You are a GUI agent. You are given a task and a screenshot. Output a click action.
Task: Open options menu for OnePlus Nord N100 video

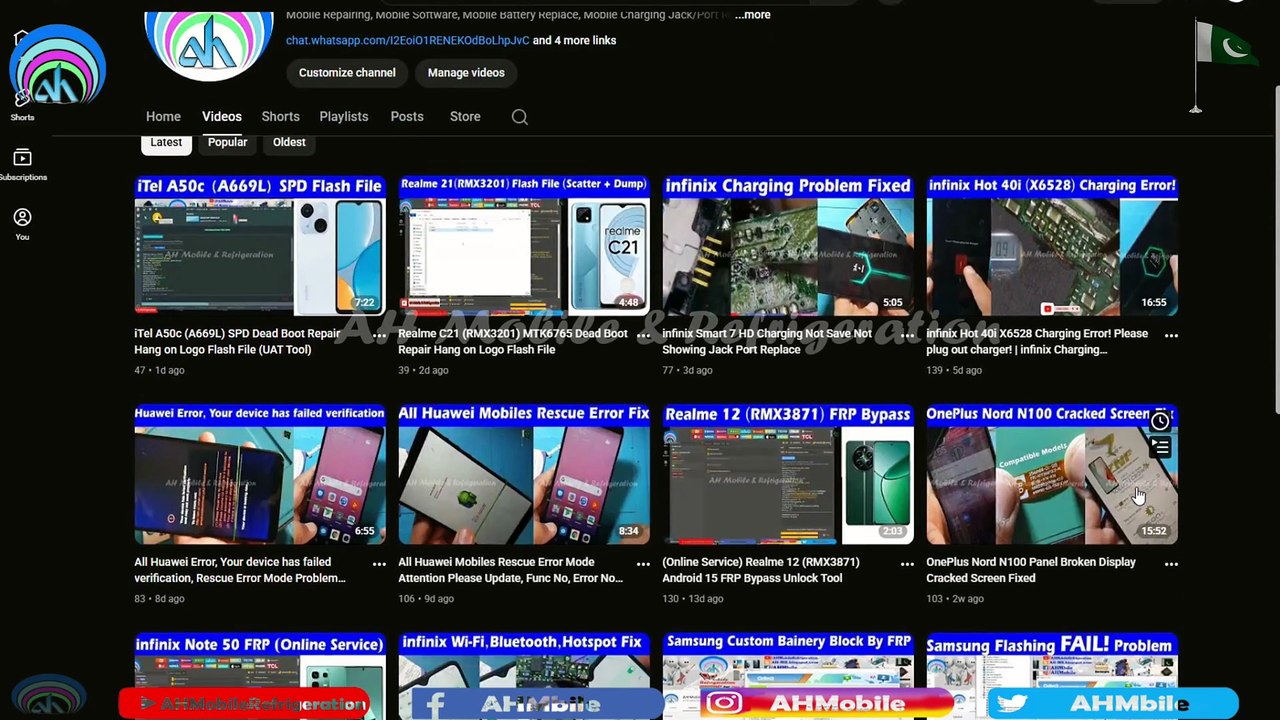pos(1171,564)
